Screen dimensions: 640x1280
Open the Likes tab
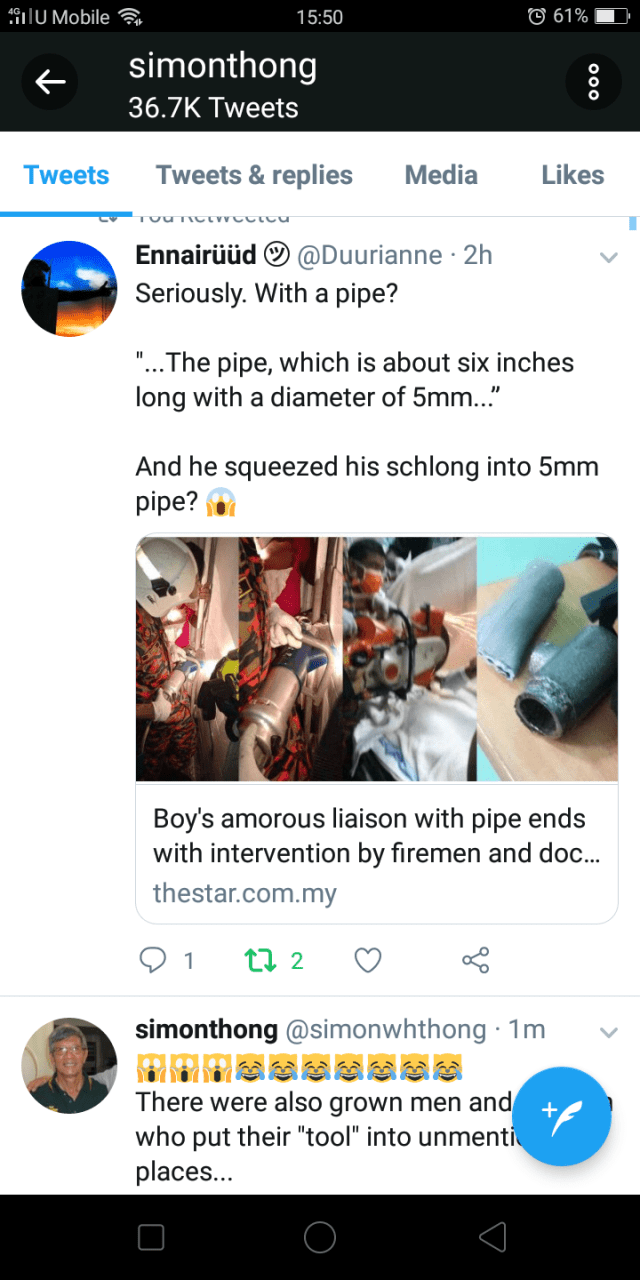tap(572, 175)
